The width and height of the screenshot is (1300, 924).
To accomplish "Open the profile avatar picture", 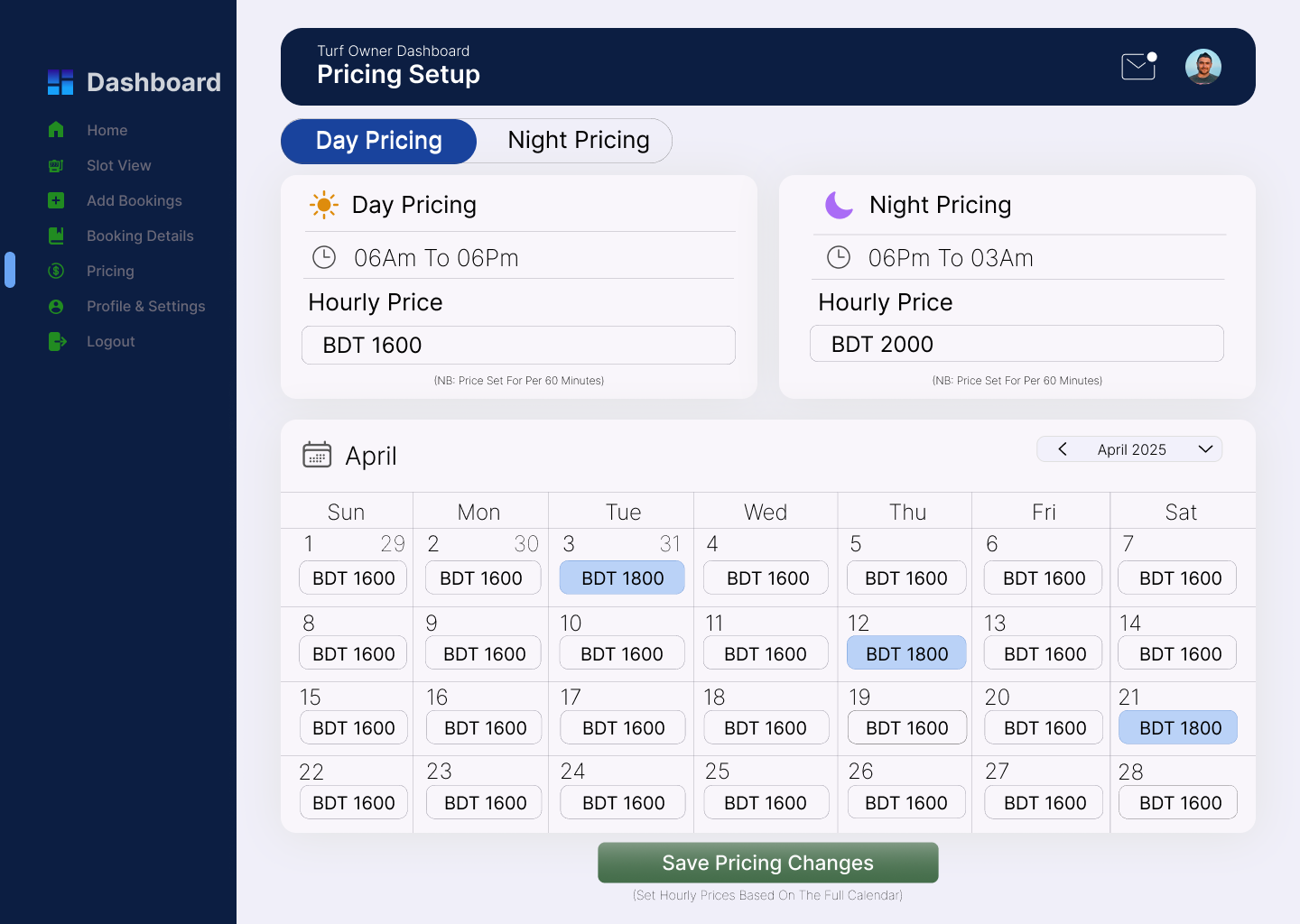I will coord(1202,66).
